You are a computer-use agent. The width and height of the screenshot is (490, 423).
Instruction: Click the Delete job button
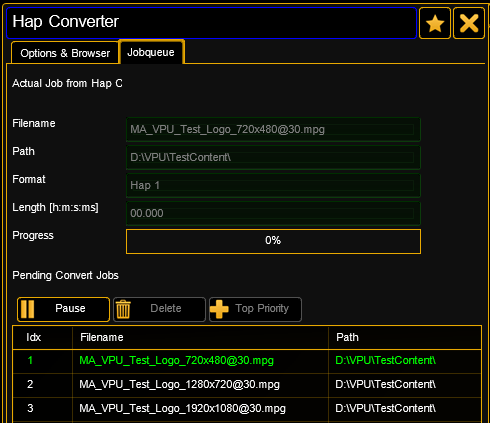pos(159,309)
